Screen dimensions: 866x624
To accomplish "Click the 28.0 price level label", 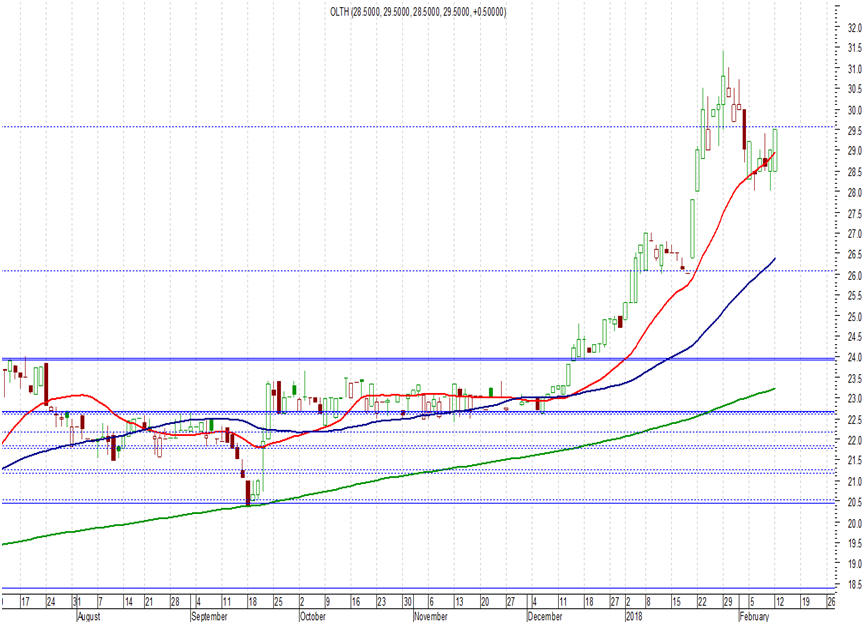I will tap(855, 193).
